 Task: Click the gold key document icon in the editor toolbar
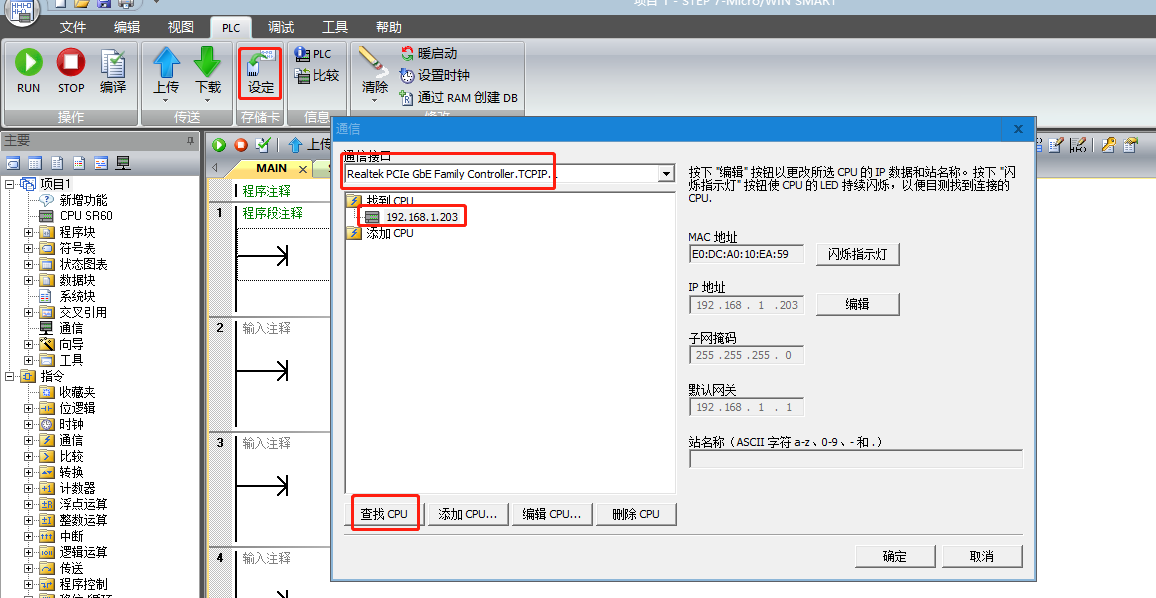[1108, 145]
